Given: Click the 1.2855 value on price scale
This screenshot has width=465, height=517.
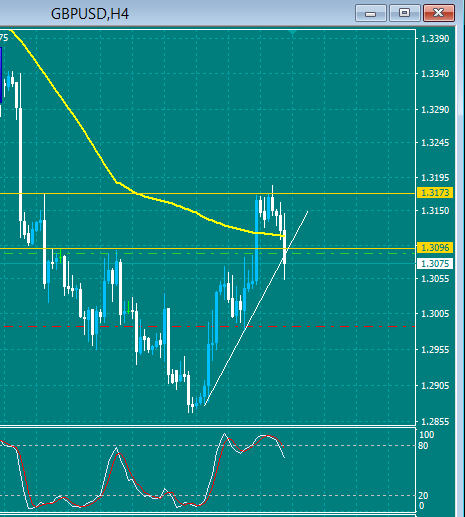Looking at the screenshot, I should tap(435, 422).
